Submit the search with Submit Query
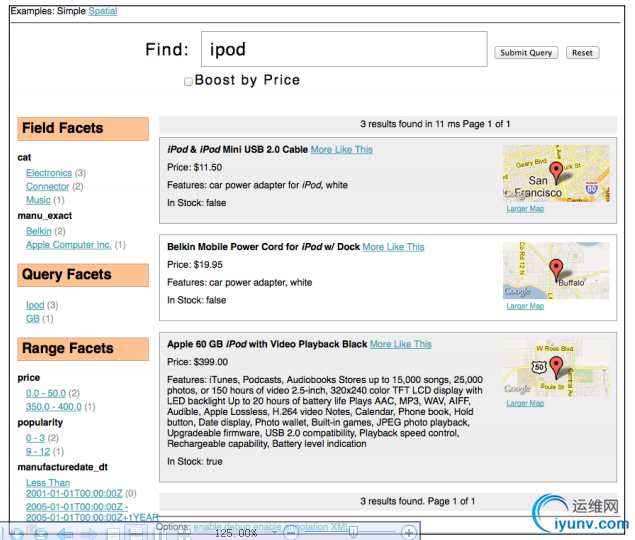 (x=526, y=53)
